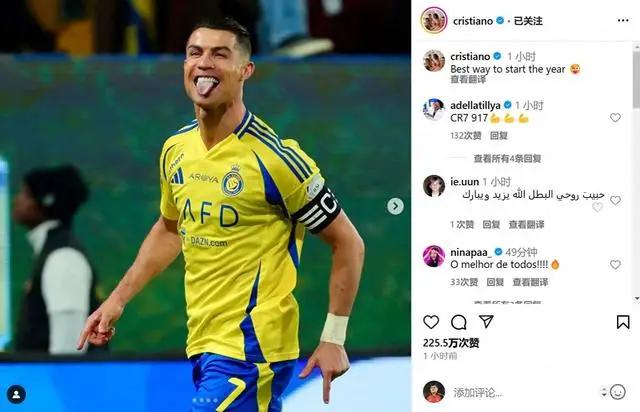Click the following status button in the header
Viewport: 640px width, 412px height.
point(528,21)
